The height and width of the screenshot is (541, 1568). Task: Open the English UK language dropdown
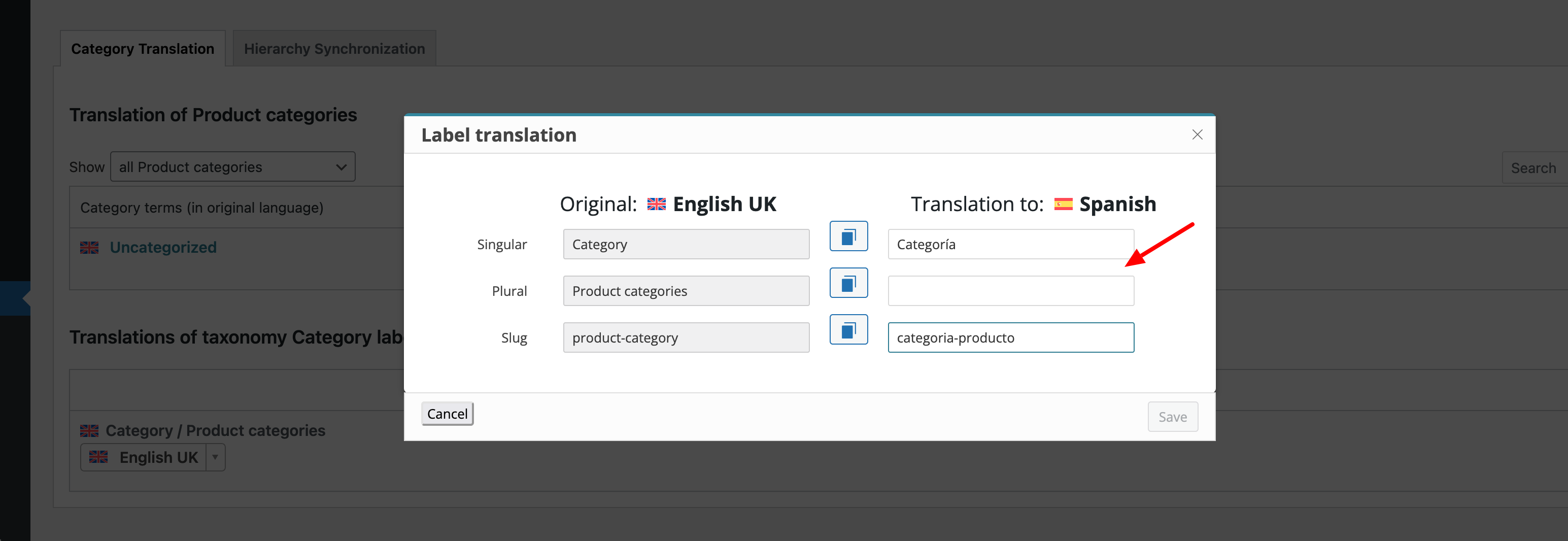tap(153, 457)
